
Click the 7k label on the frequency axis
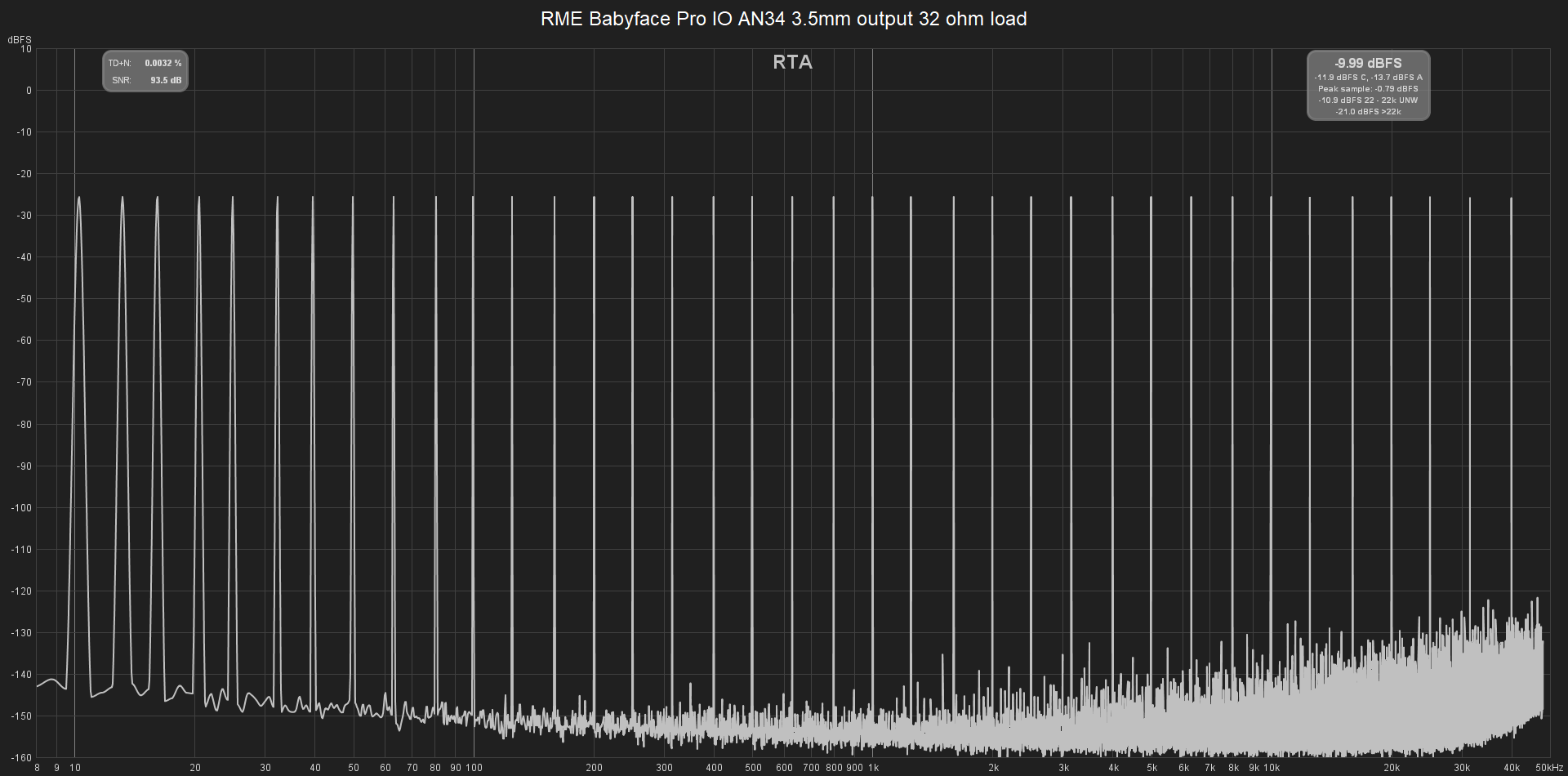[x=1210, y=768]
